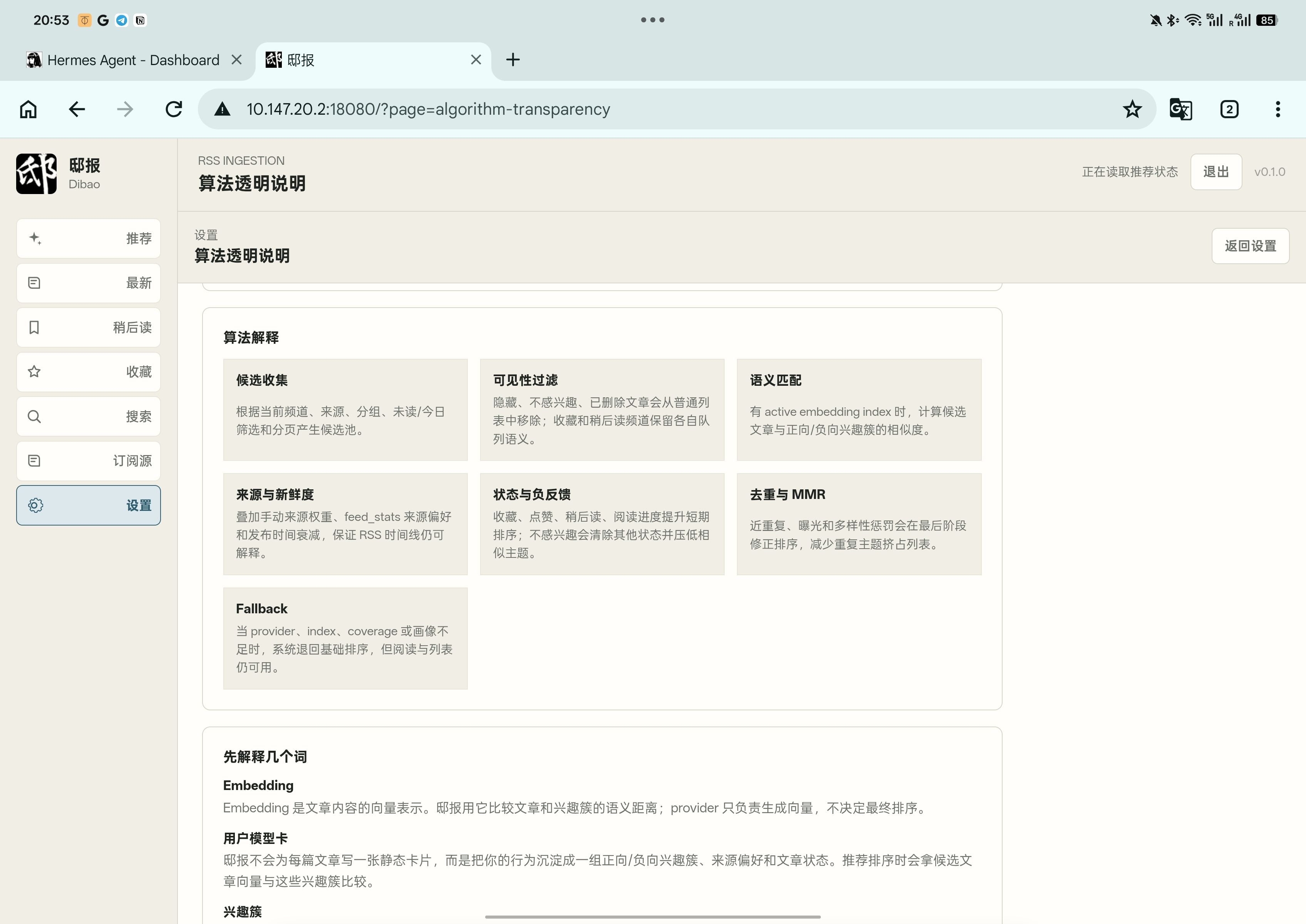1306x924 pixels.
Task: Open 订阅源 feeds page
Action: point(88,461)
